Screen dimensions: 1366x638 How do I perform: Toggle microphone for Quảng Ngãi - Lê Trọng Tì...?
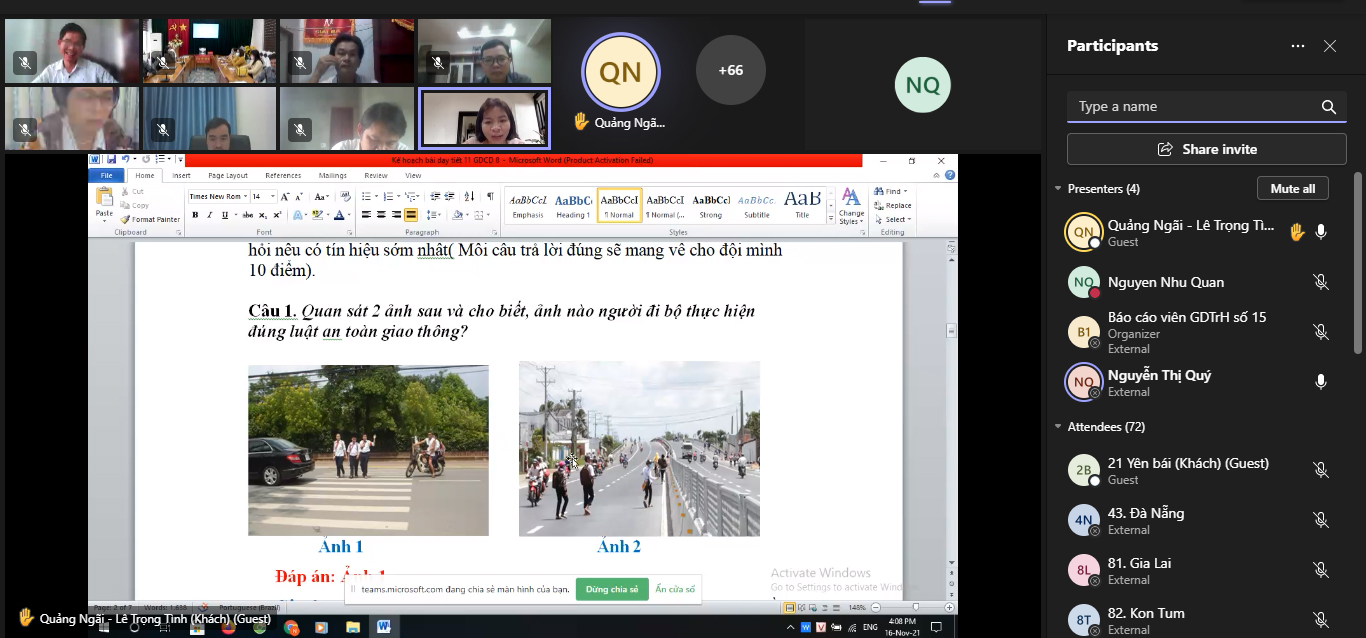[1321, 232]
